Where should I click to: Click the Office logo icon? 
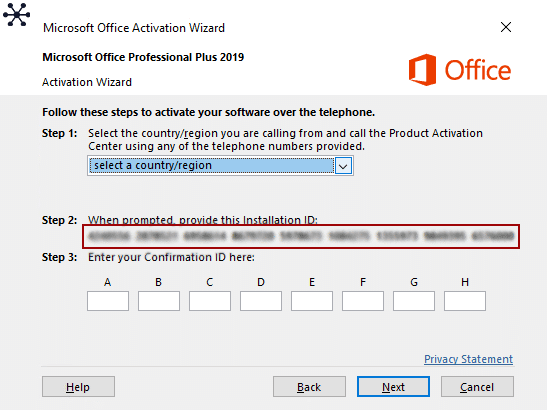(422, 70)
